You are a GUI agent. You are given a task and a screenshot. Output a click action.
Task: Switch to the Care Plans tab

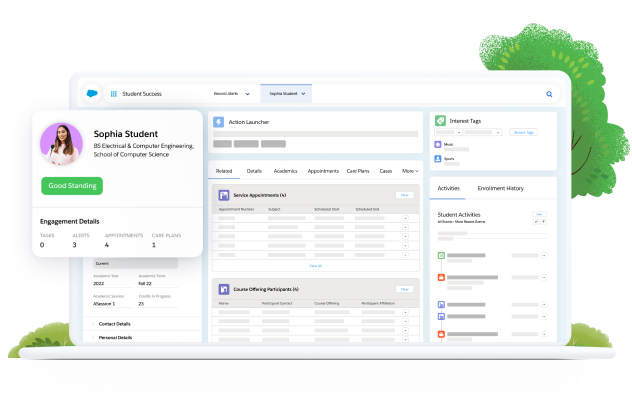(x=358, y=171)
